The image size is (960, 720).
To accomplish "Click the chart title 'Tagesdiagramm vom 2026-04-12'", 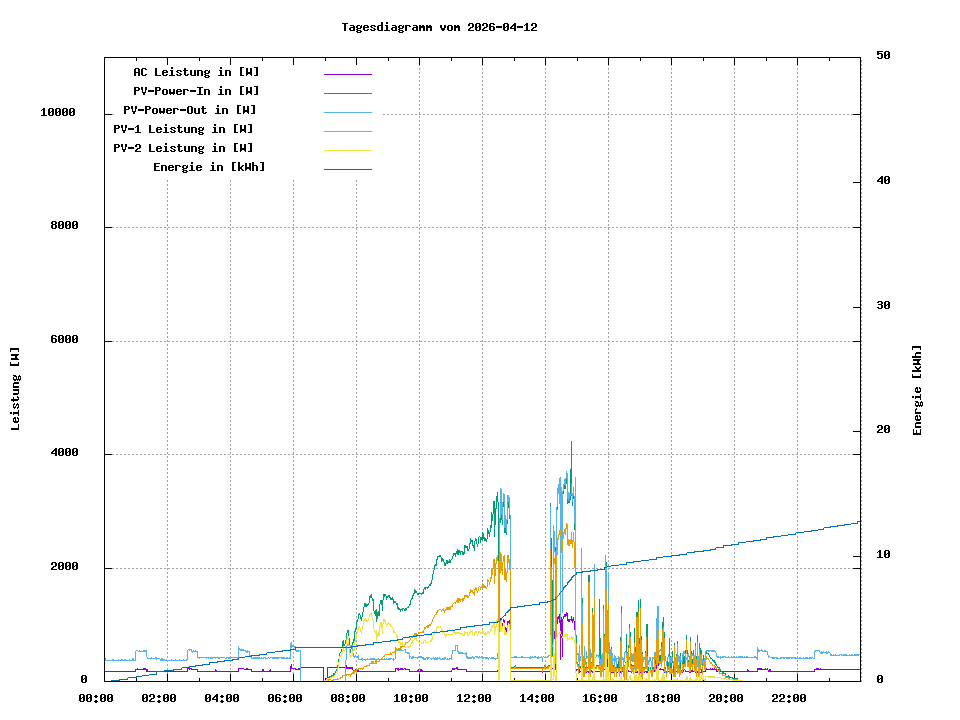I will [x=439, y=27].
